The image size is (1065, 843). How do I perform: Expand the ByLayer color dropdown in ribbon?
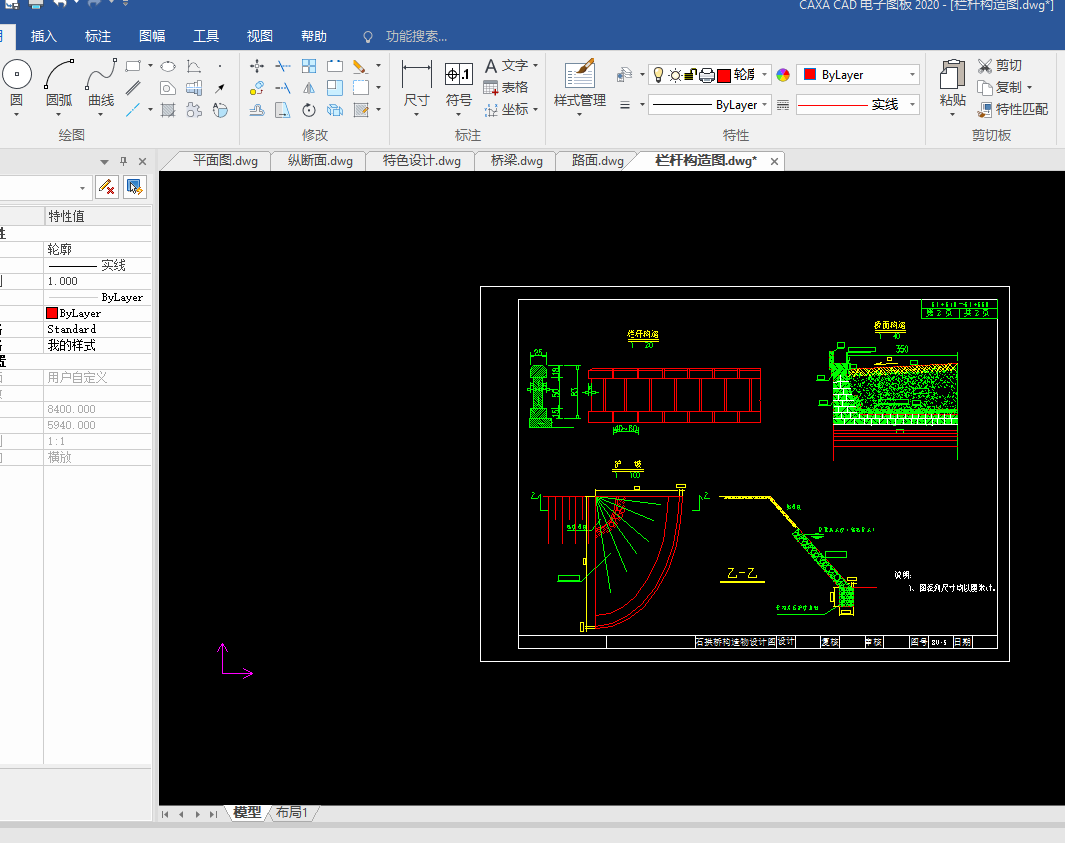913,75
